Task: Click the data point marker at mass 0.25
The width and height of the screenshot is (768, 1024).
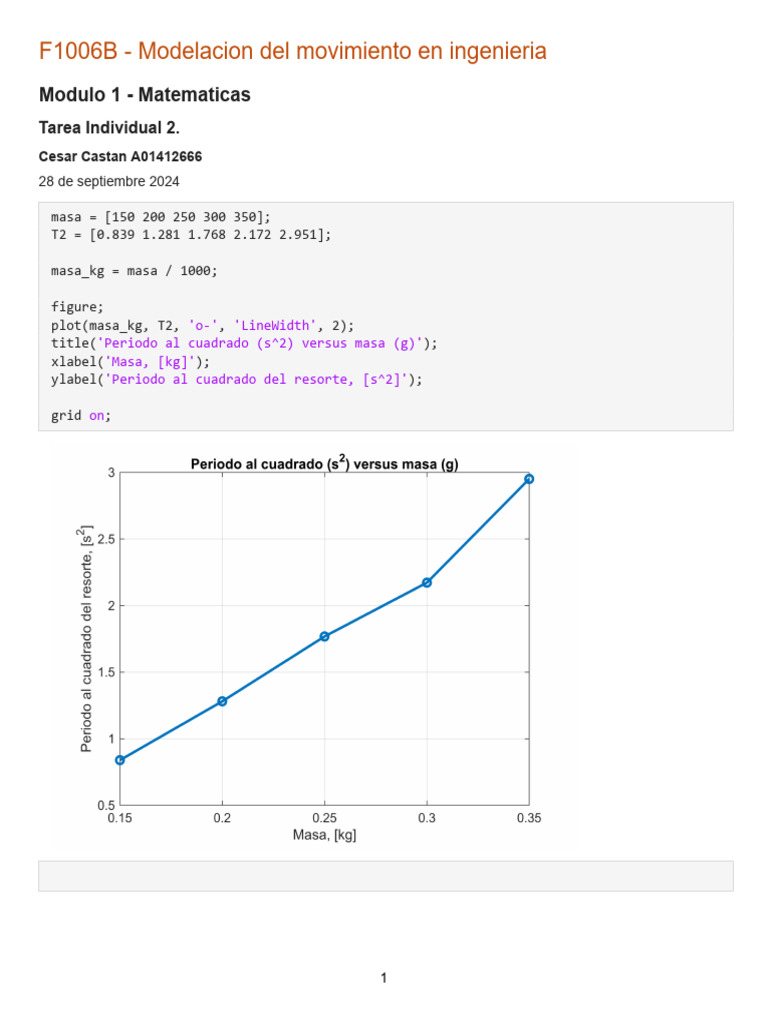Action: 325,636
